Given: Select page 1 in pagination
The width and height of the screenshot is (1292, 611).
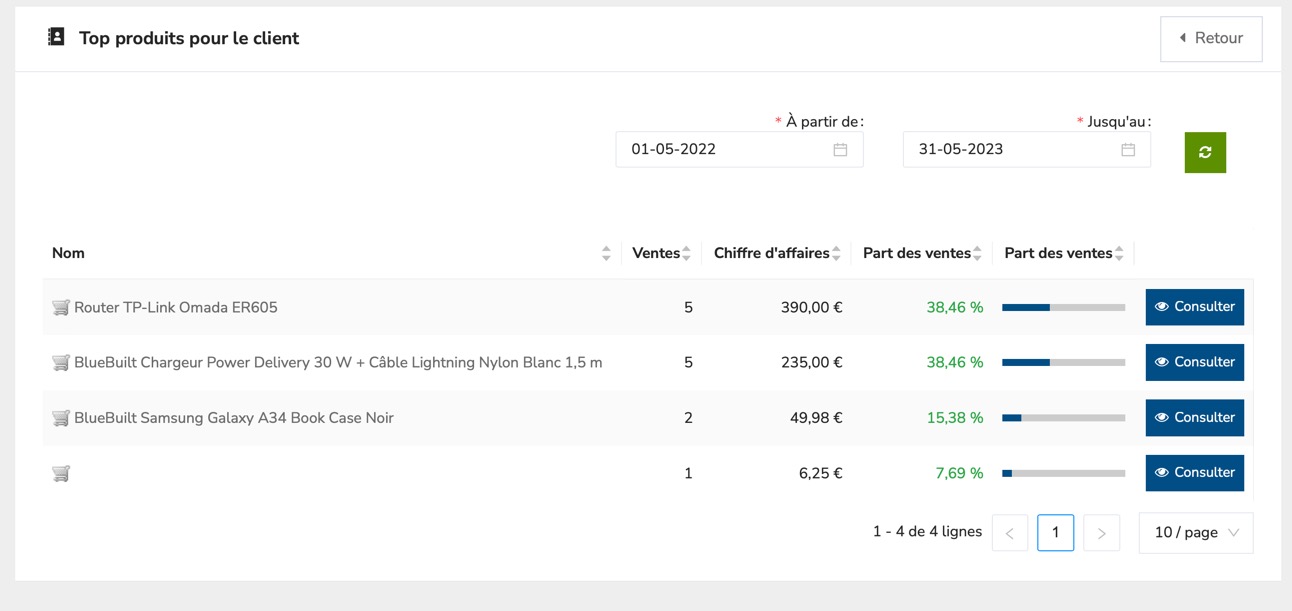Looking at the screenshot, I should (1055, 533).
